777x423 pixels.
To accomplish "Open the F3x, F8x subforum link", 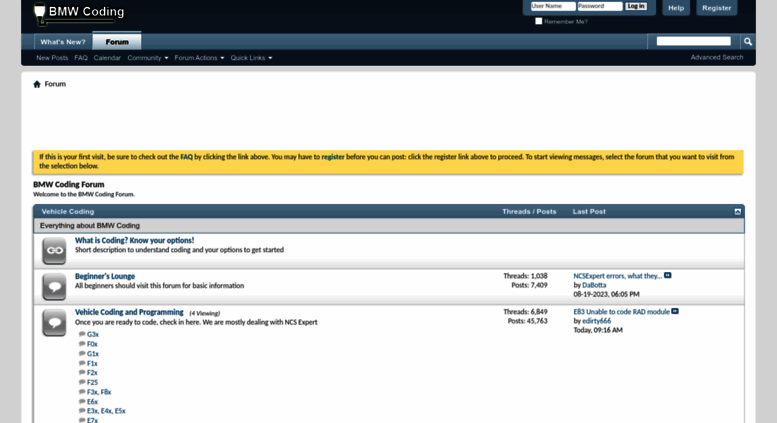I will (99, 392).
